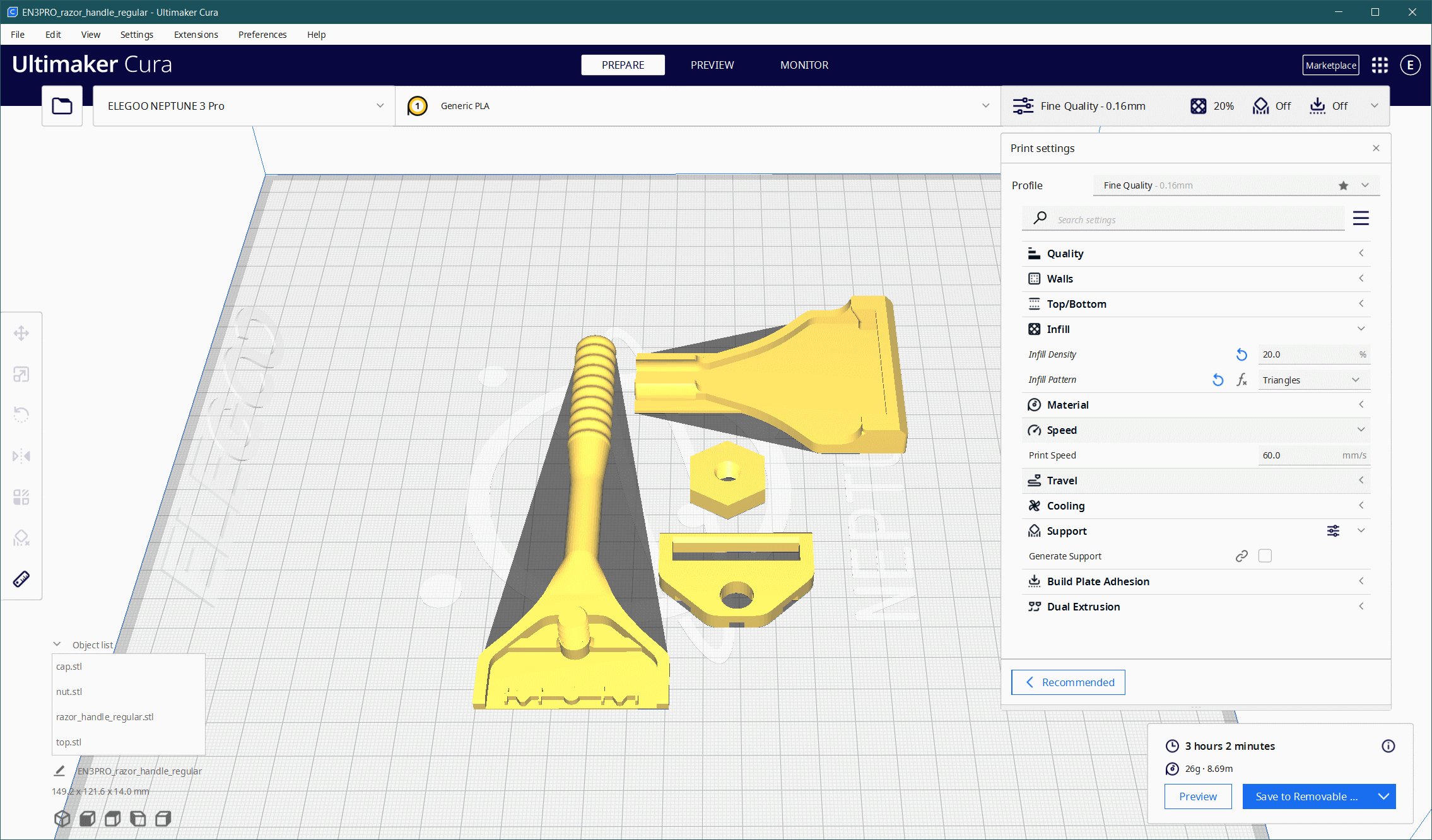The width and height of the screenshot is (1432, 840).
Task: Open Per Model Settings tool
Action: [21, 497]
